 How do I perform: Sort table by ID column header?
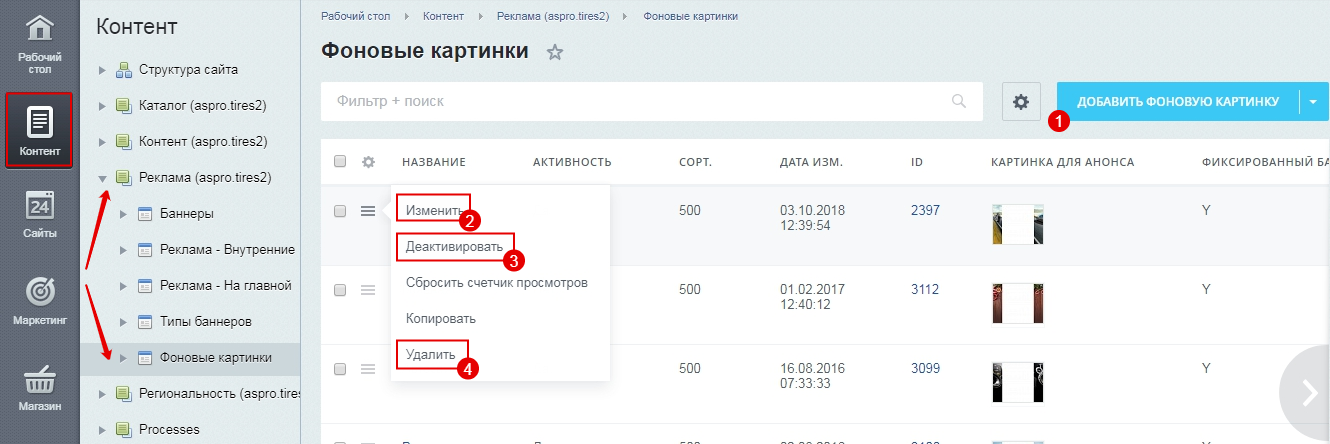pyautogui.click(x=916, y=162)
